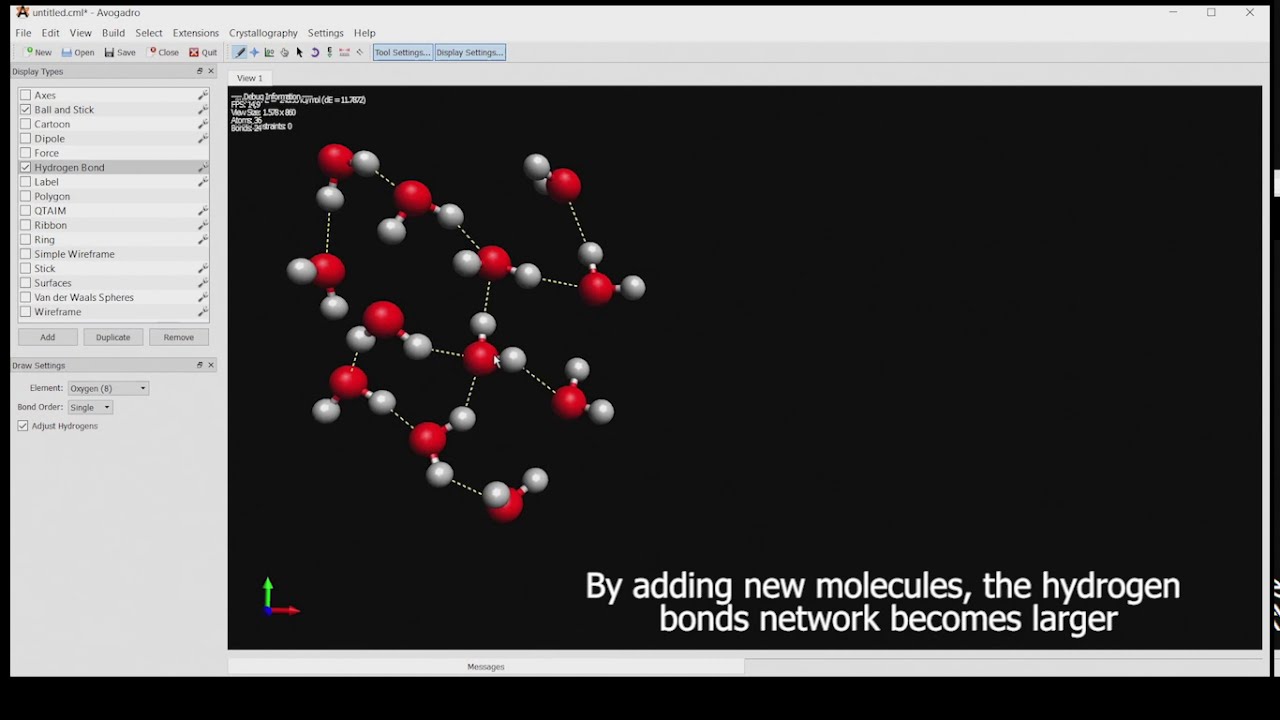Open settings wrench for Label display
This screenshot has height=720, width=1280.
203,182
